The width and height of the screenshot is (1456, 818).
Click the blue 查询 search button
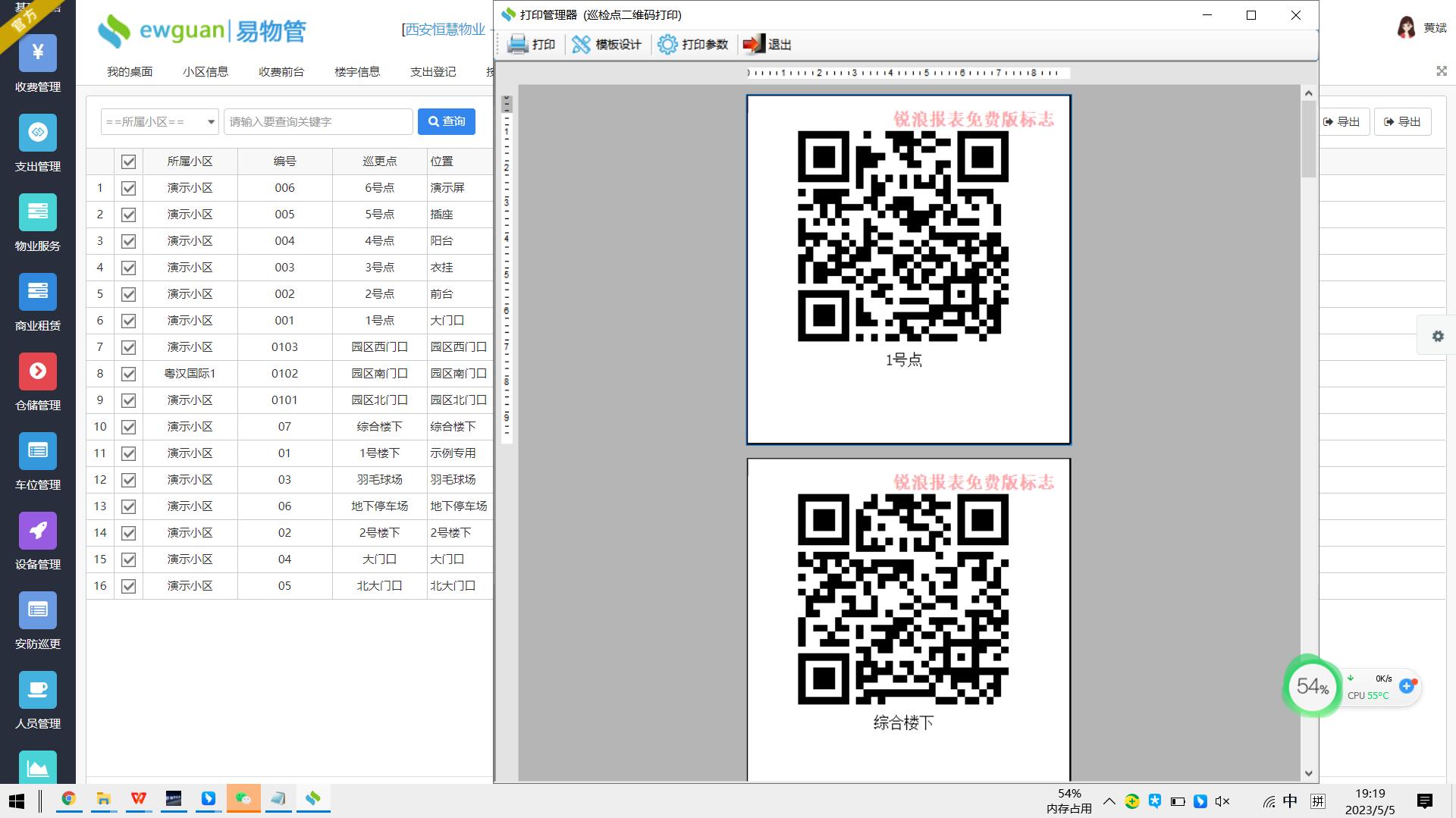446,122
